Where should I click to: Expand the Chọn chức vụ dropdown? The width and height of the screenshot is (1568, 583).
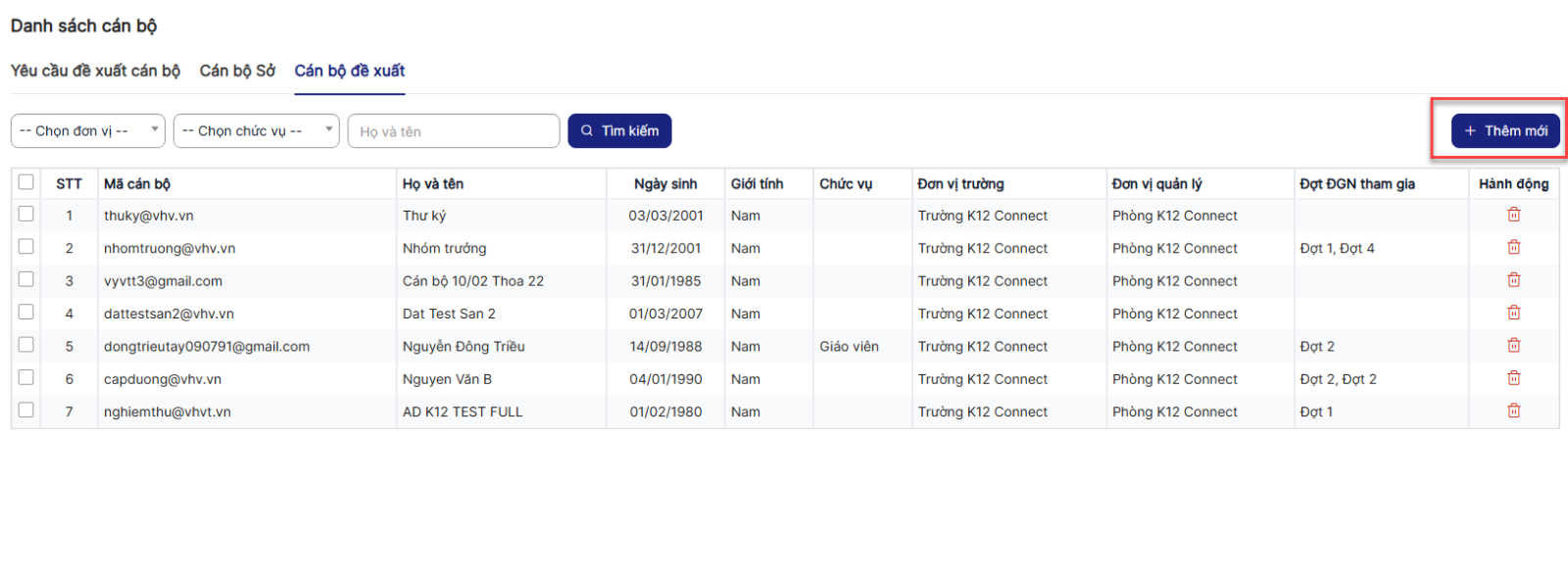(256, 131)
